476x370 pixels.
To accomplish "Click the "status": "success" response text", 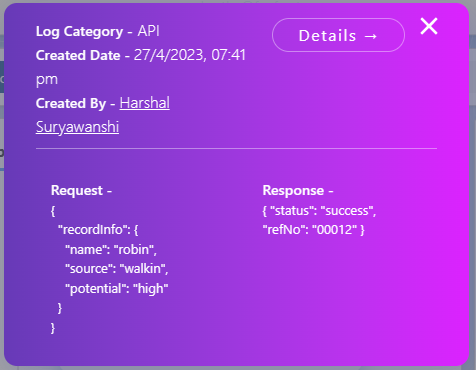I will [x=323, y=211].
